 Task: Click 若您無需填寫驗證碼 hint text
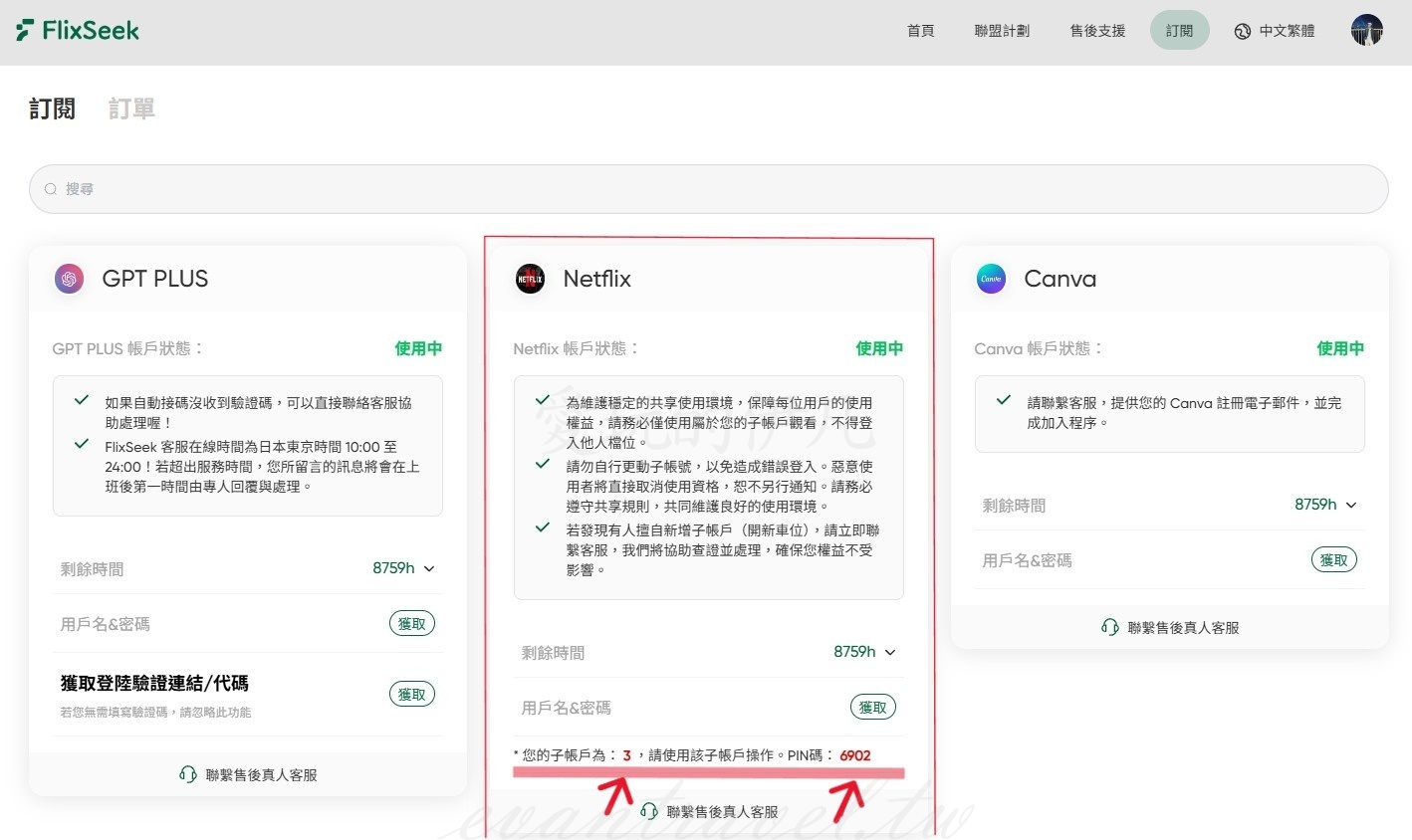(155, 713)
